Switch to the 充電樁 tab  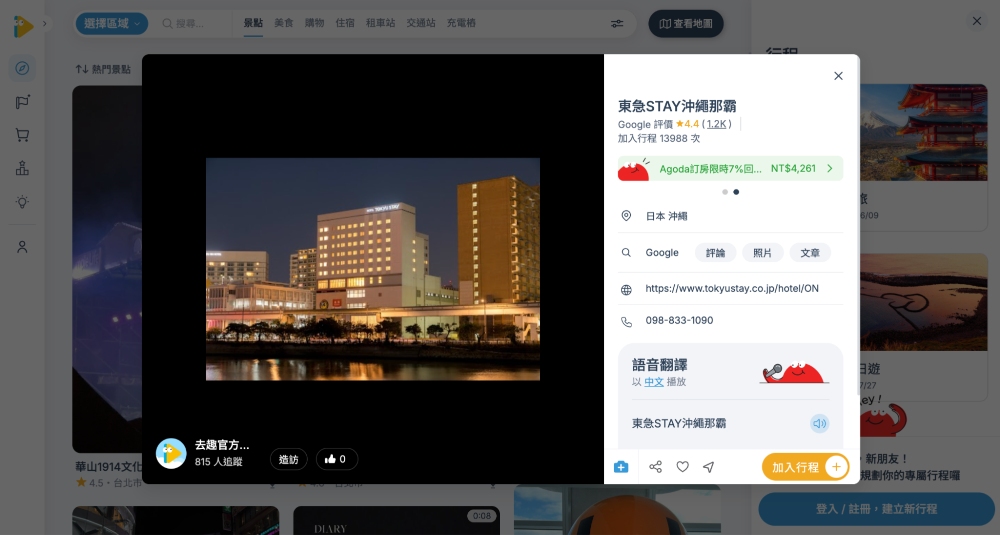coord(461,23)
